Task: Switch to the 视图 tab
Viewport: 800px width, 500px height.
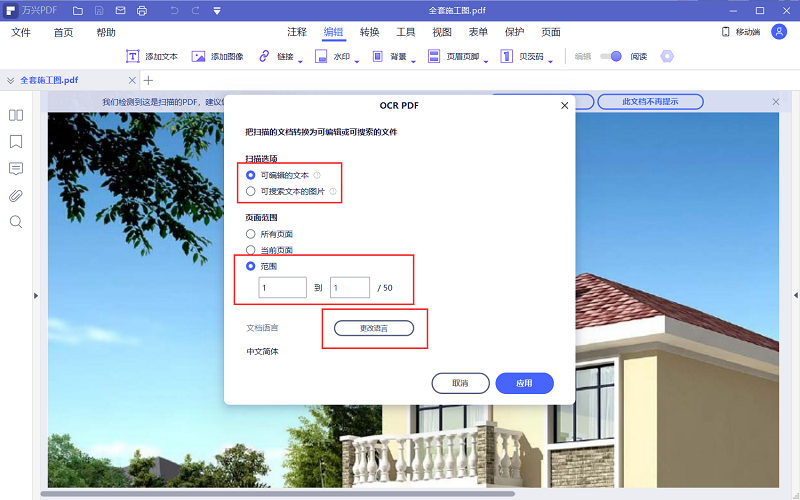Action: point(442,32)
